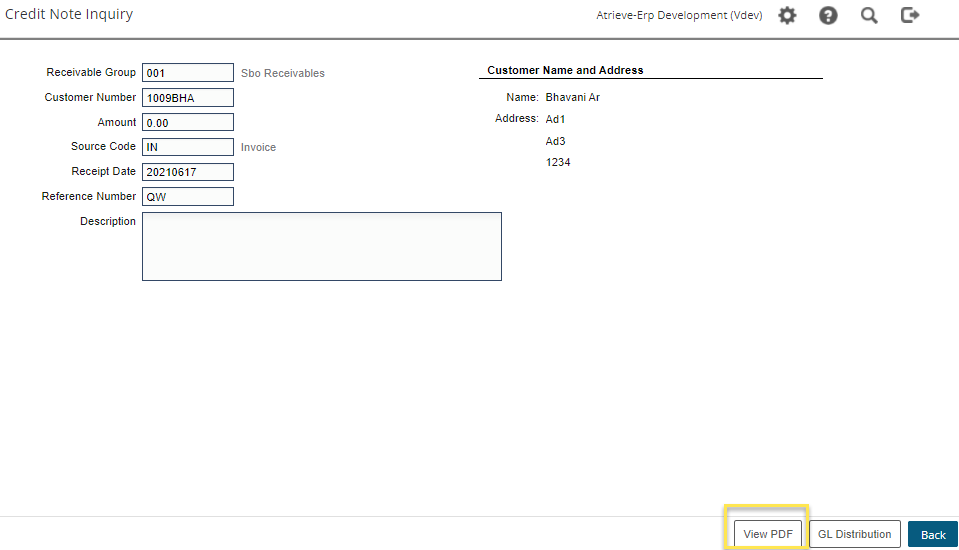
Task: Click the Sbo Receivables group description
Action: pos(283,73)
